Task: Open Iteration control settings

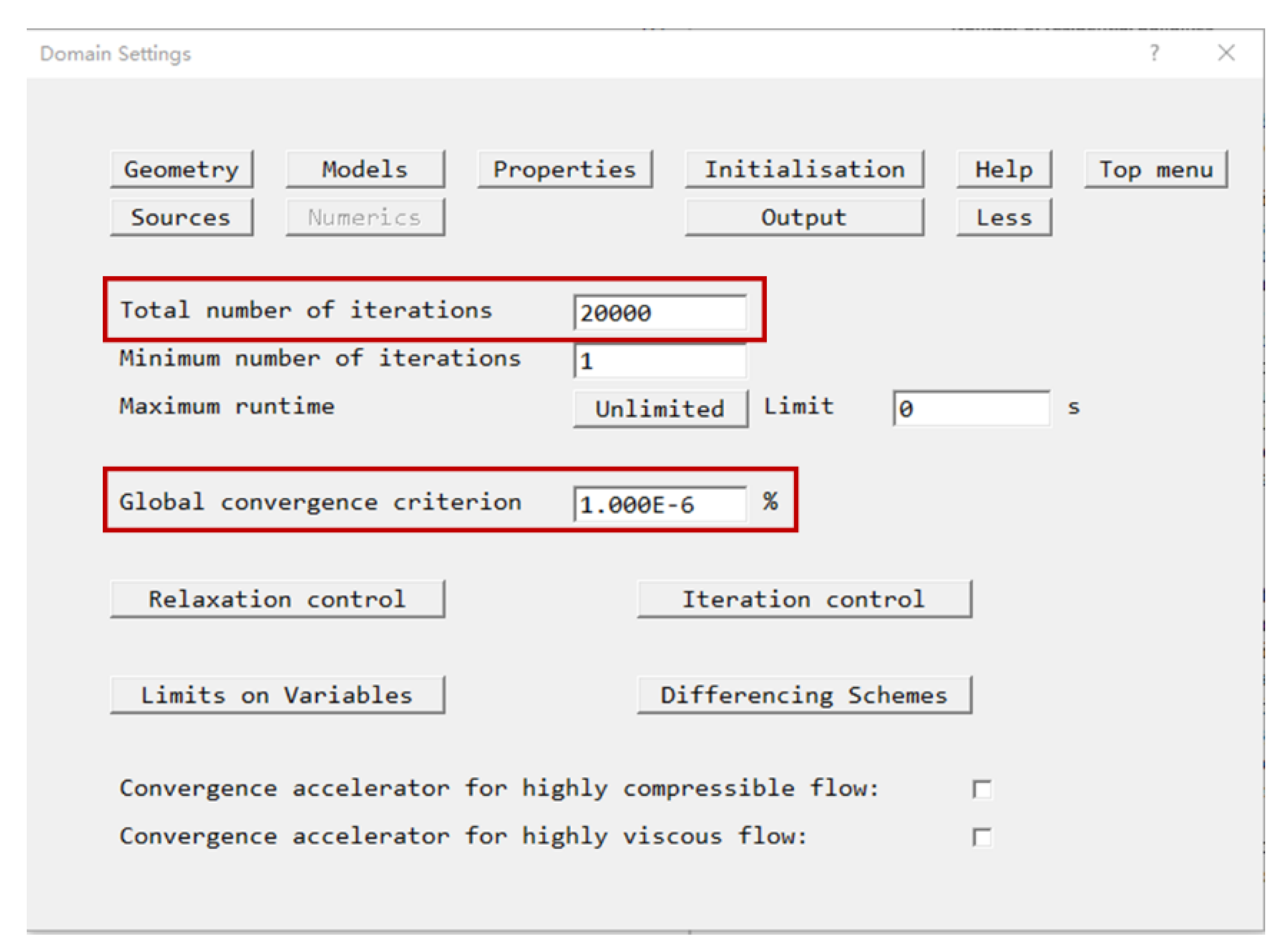Action: [x=803, y=599]
